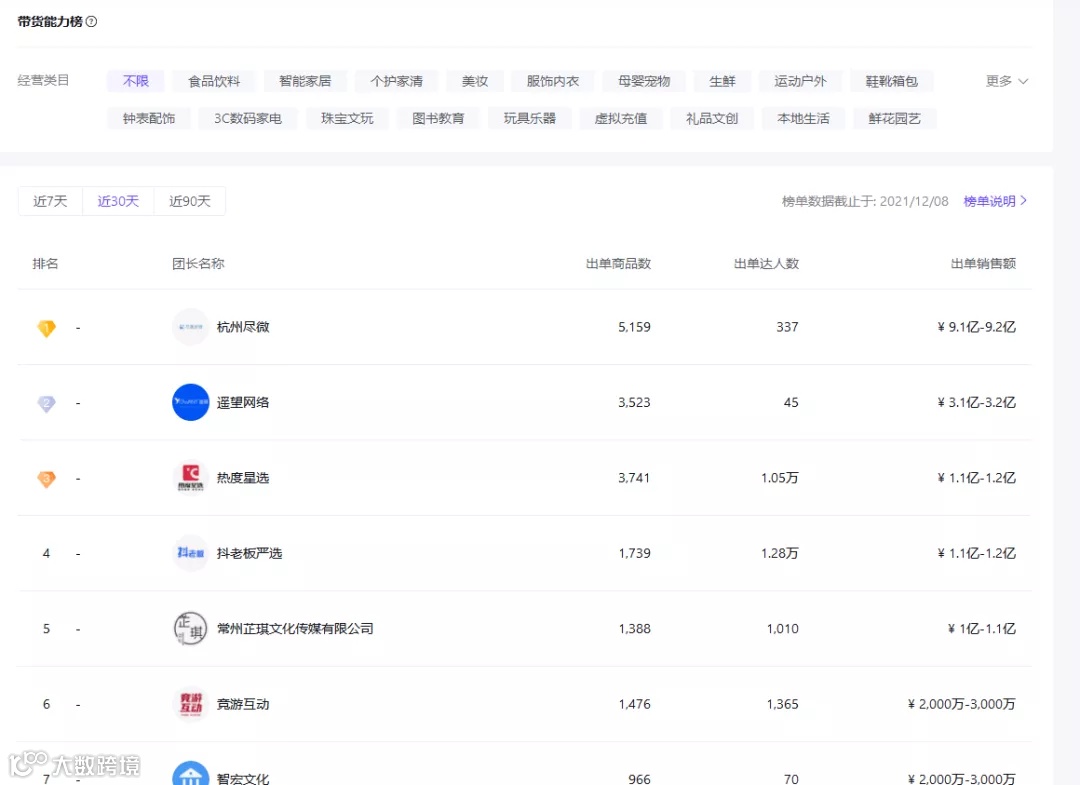The width and height of the screenshot is (1080, 785).
Task: Open the help icon beside 带货能力榜
Action: (x=92, y=21)
